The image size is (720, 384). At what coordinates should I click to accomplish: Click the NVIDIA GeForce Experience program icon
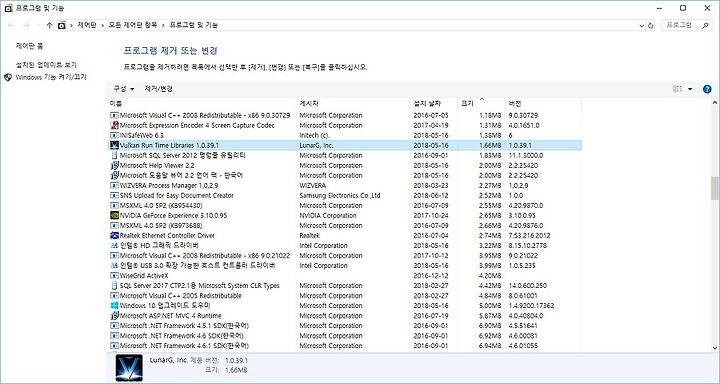pyautogui.click(x=114, y=215)
